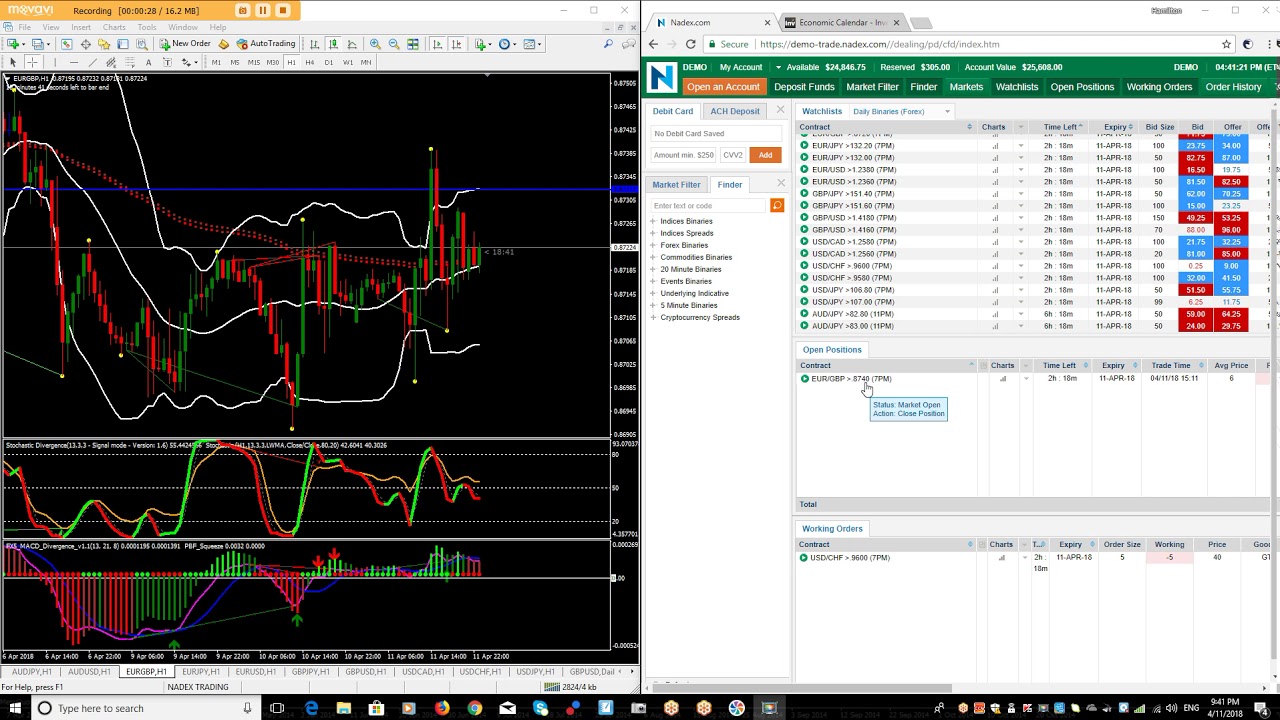Click the CVV2 input field
This screenshot has width=1280, height=720.
[x=733, y=155]
